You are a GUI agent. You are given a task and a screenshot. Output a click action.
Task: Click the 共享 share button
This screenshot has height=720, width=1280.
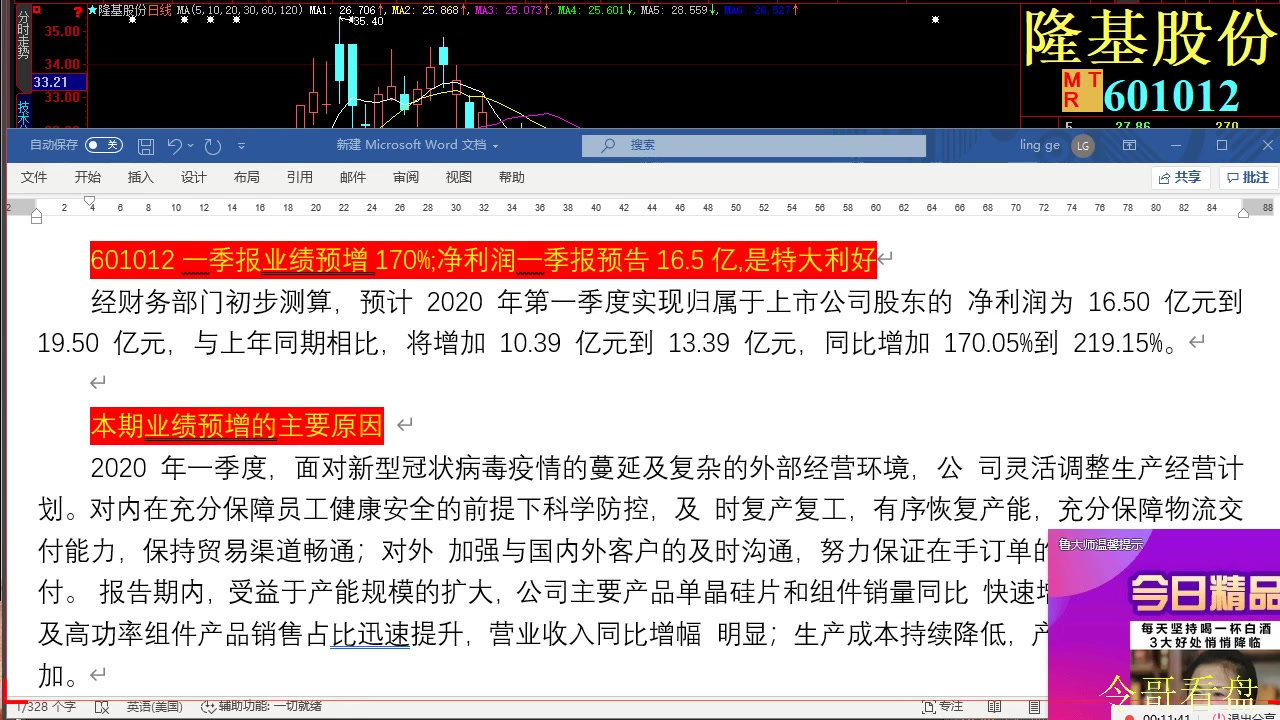point(1180,177)
